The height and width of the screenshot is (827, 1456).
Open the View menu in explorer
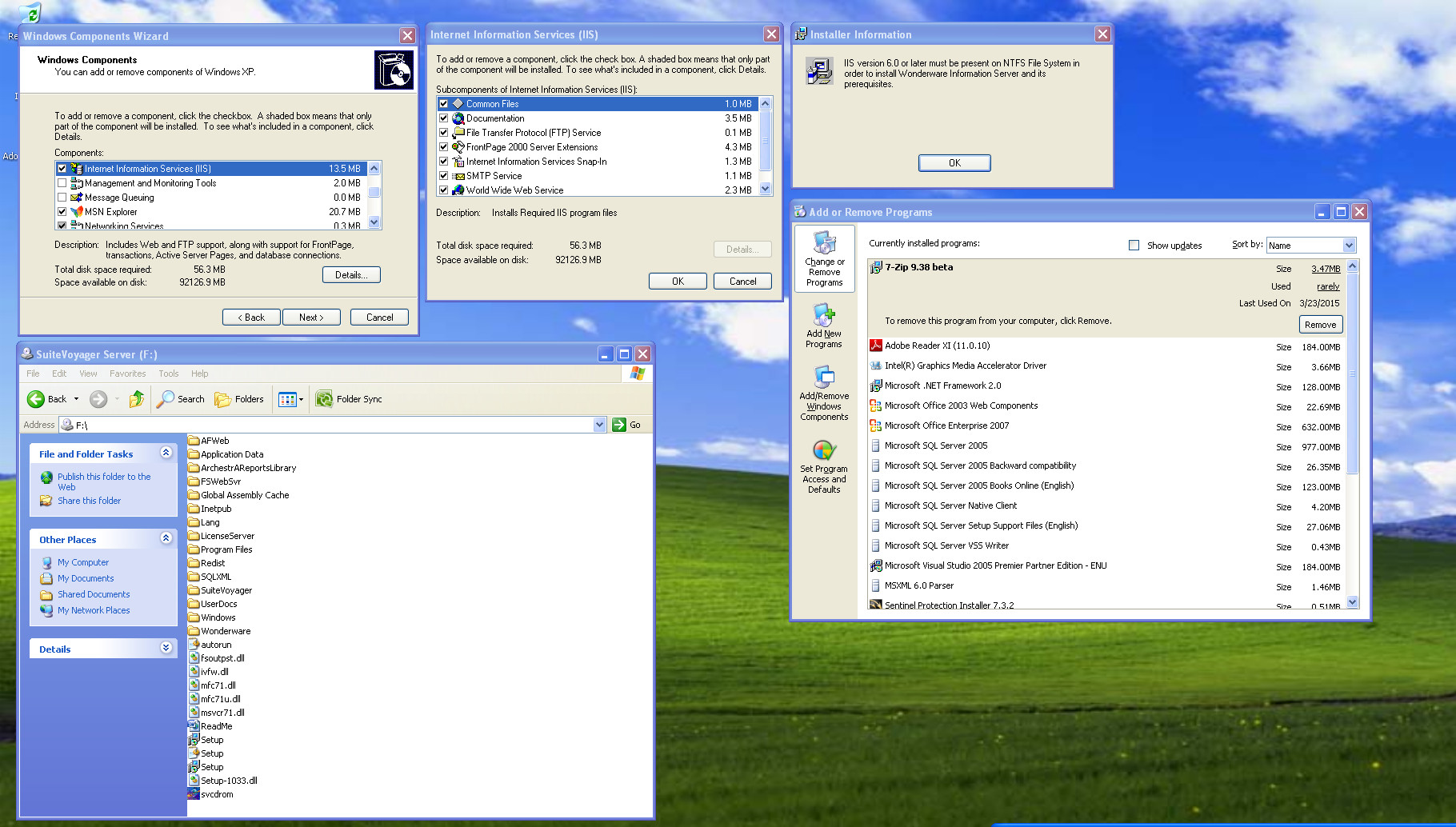[x=88, y=374]
